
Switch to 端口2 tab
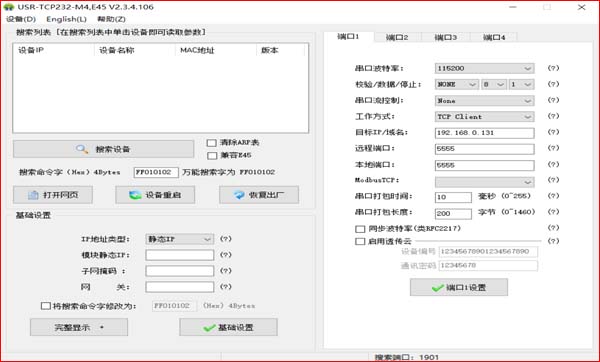pyautogui.click(x=397, y=37)
